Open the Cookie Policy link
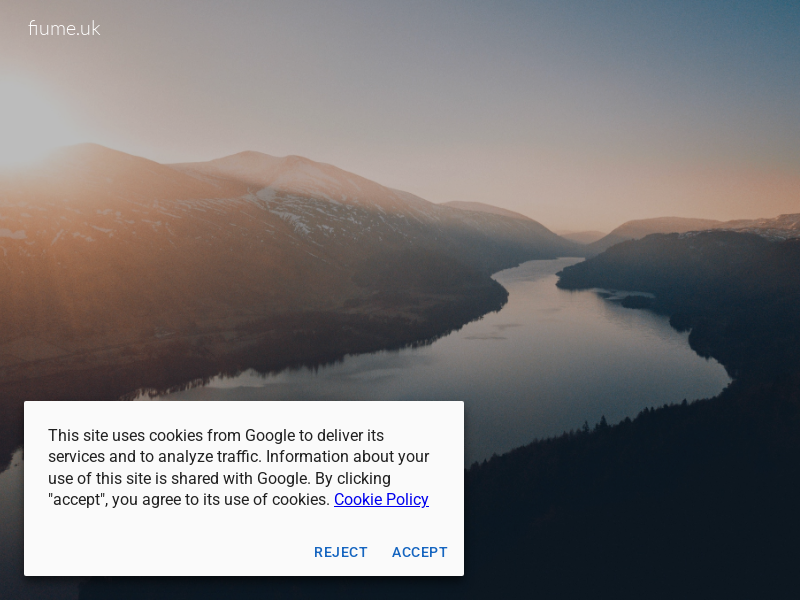The image size is (800, 600). click(381, 499)
